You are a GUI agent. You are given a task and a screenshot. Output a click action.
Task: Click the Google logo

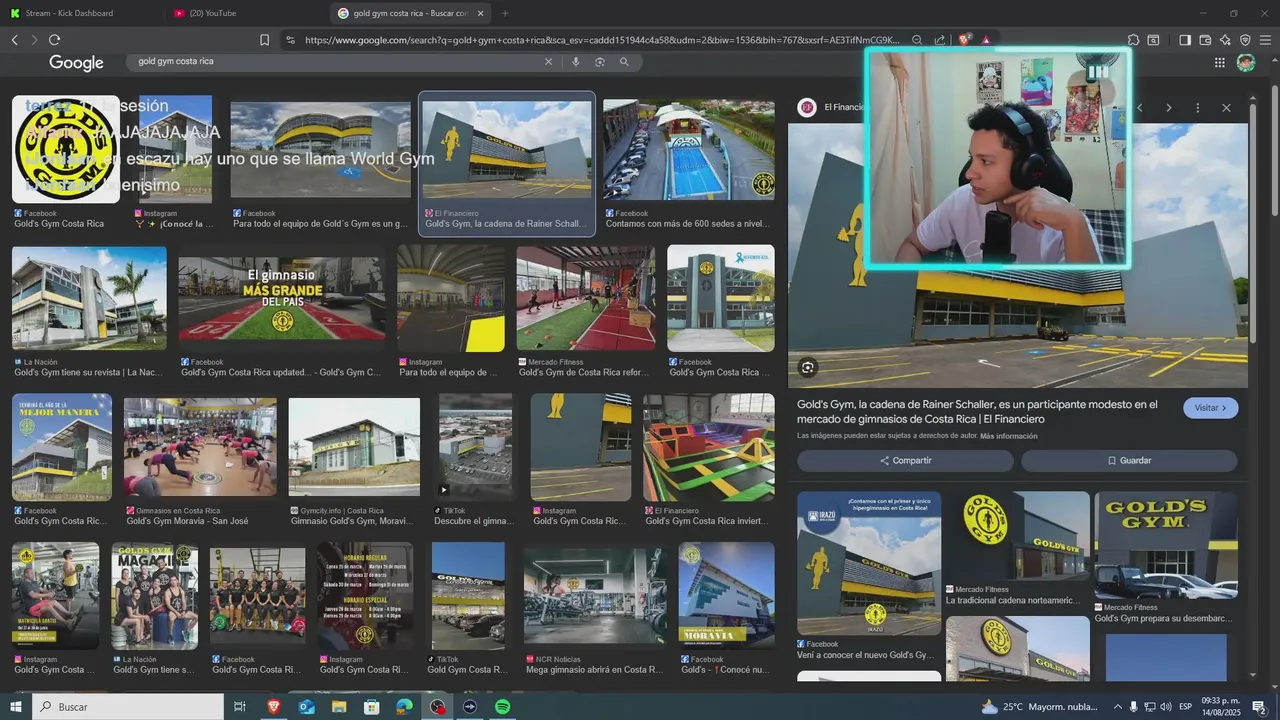76,62
